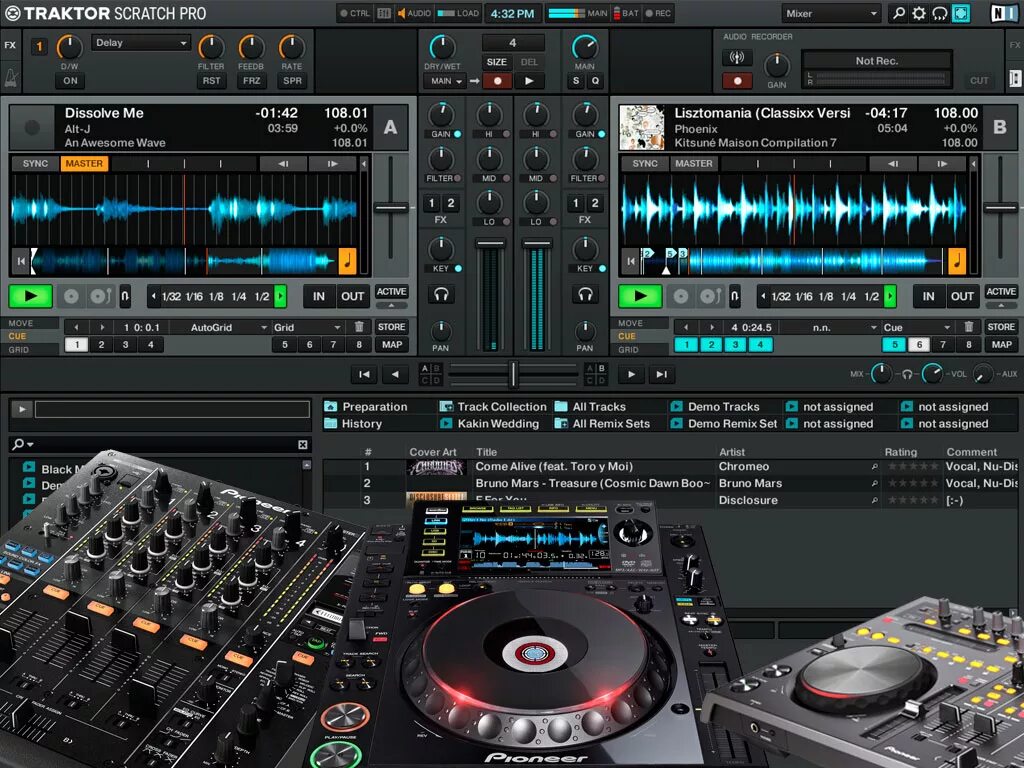Open Track Collection favorite

pos(493,406)
